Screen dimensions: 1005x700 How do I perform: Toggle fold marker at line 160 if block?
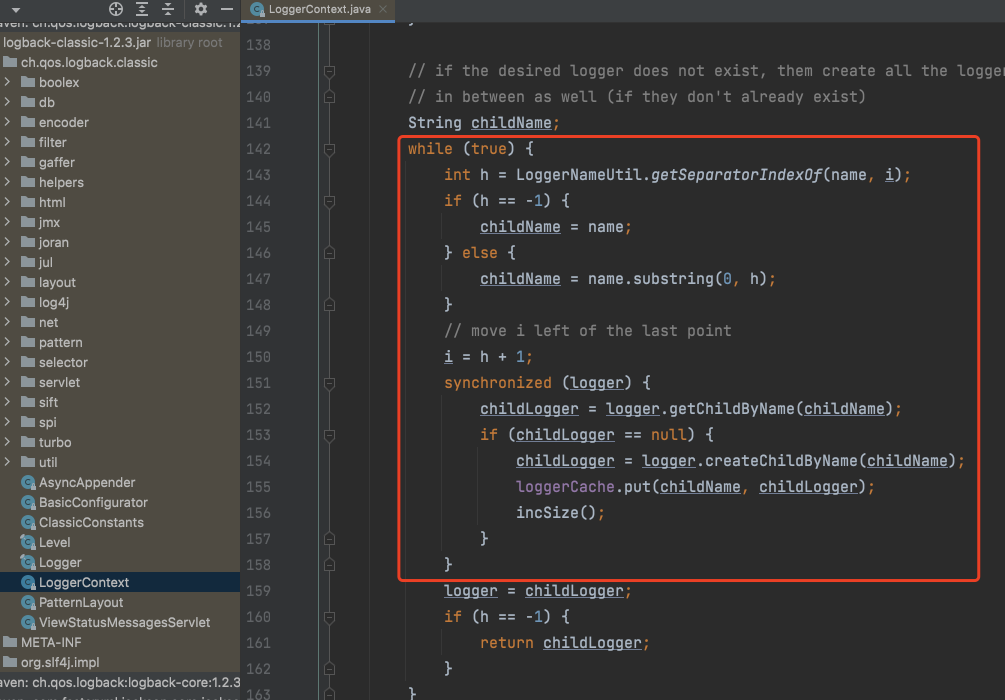coord(329,617)
